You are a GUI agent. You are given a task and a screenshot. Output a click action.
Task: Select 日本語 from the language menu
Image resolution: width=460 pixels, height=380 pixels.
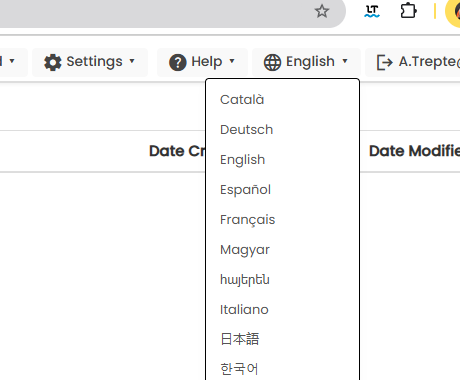[239, 339]
